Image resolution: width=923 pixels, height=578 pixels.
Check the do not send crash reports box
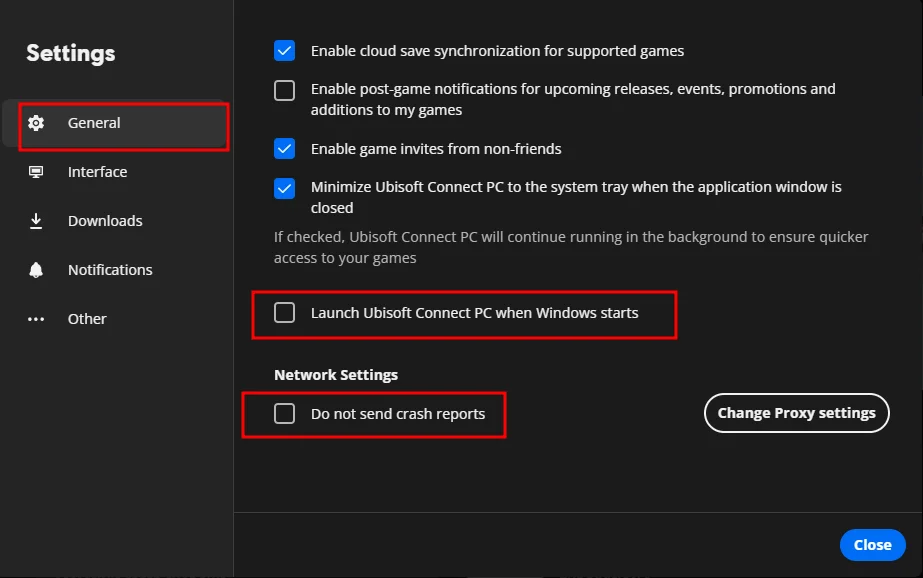(285, 414)
